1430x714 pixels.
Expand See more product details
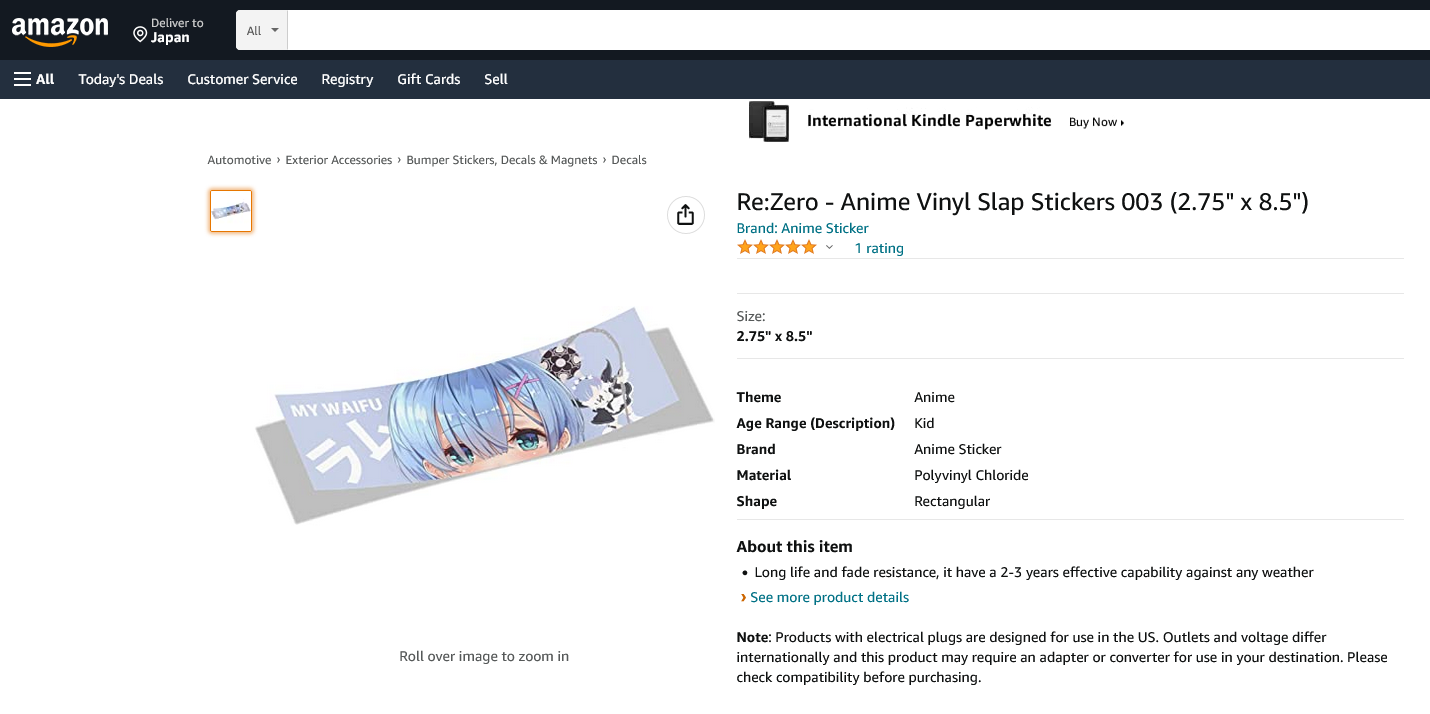(829, 597)
